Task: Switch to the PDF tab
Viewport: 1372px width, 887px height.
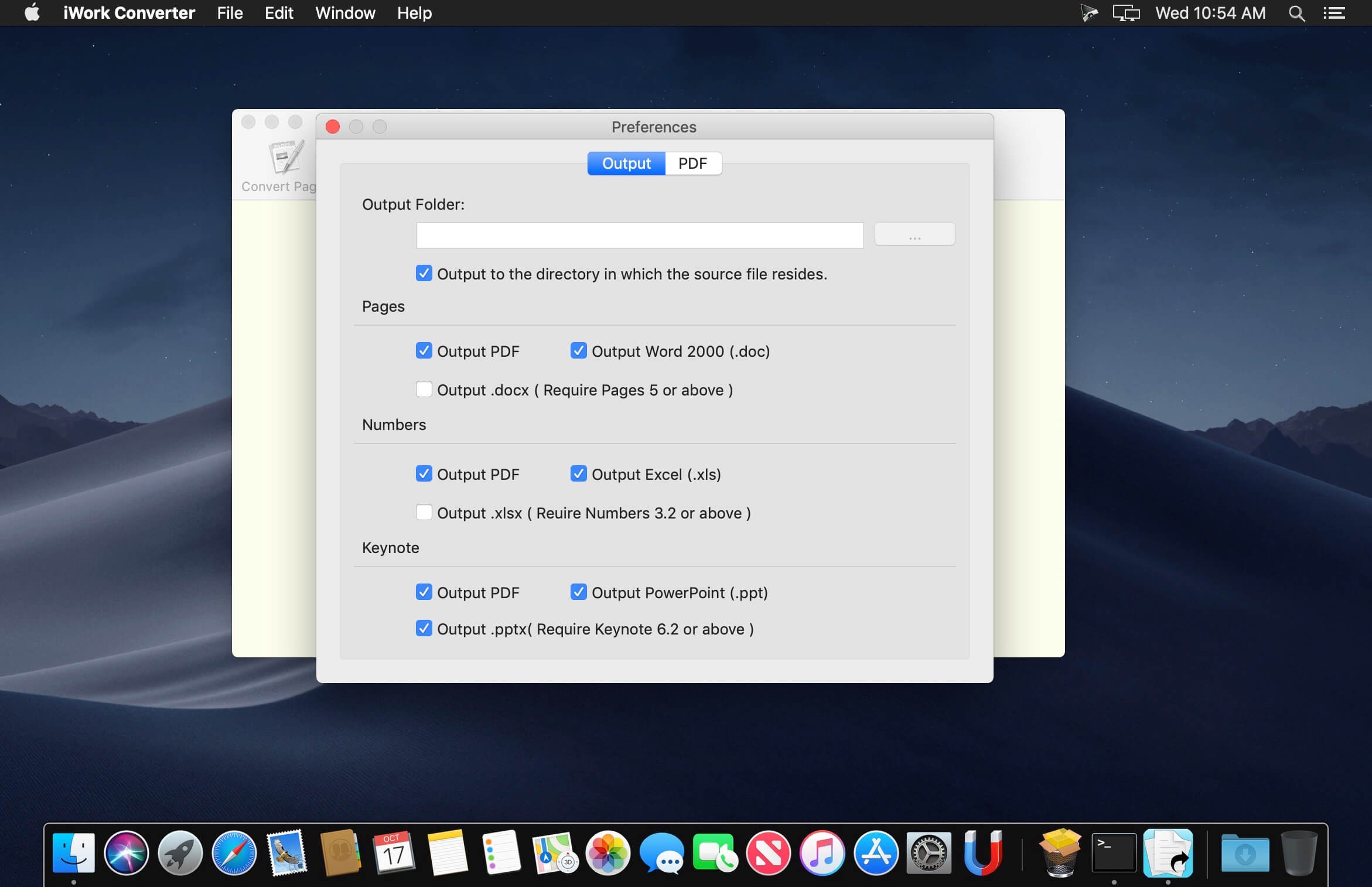Action: pos(692,163)
